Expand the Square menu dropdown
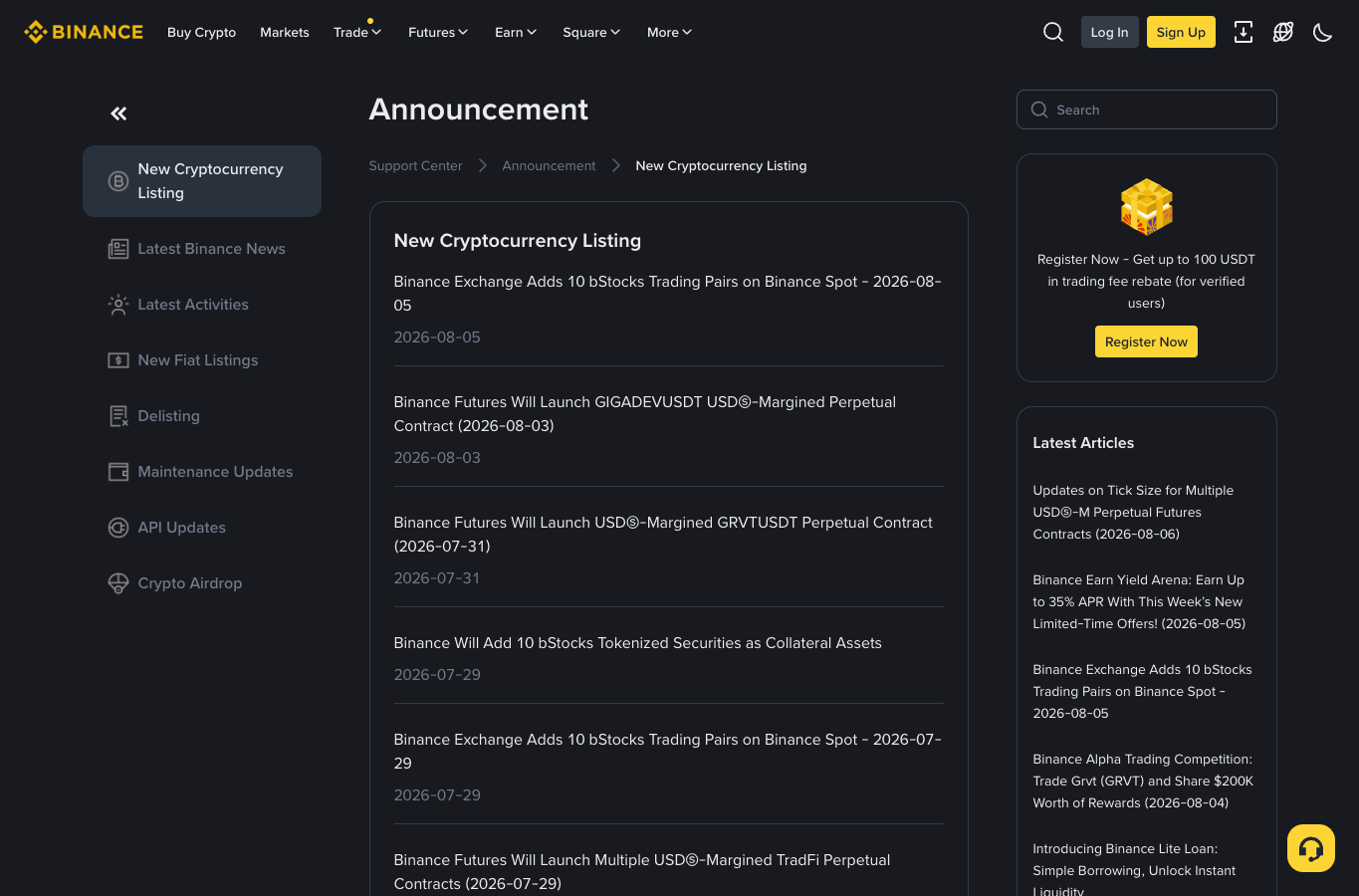Viewport: 1359px width, 896px height. (x=591, y=32)
